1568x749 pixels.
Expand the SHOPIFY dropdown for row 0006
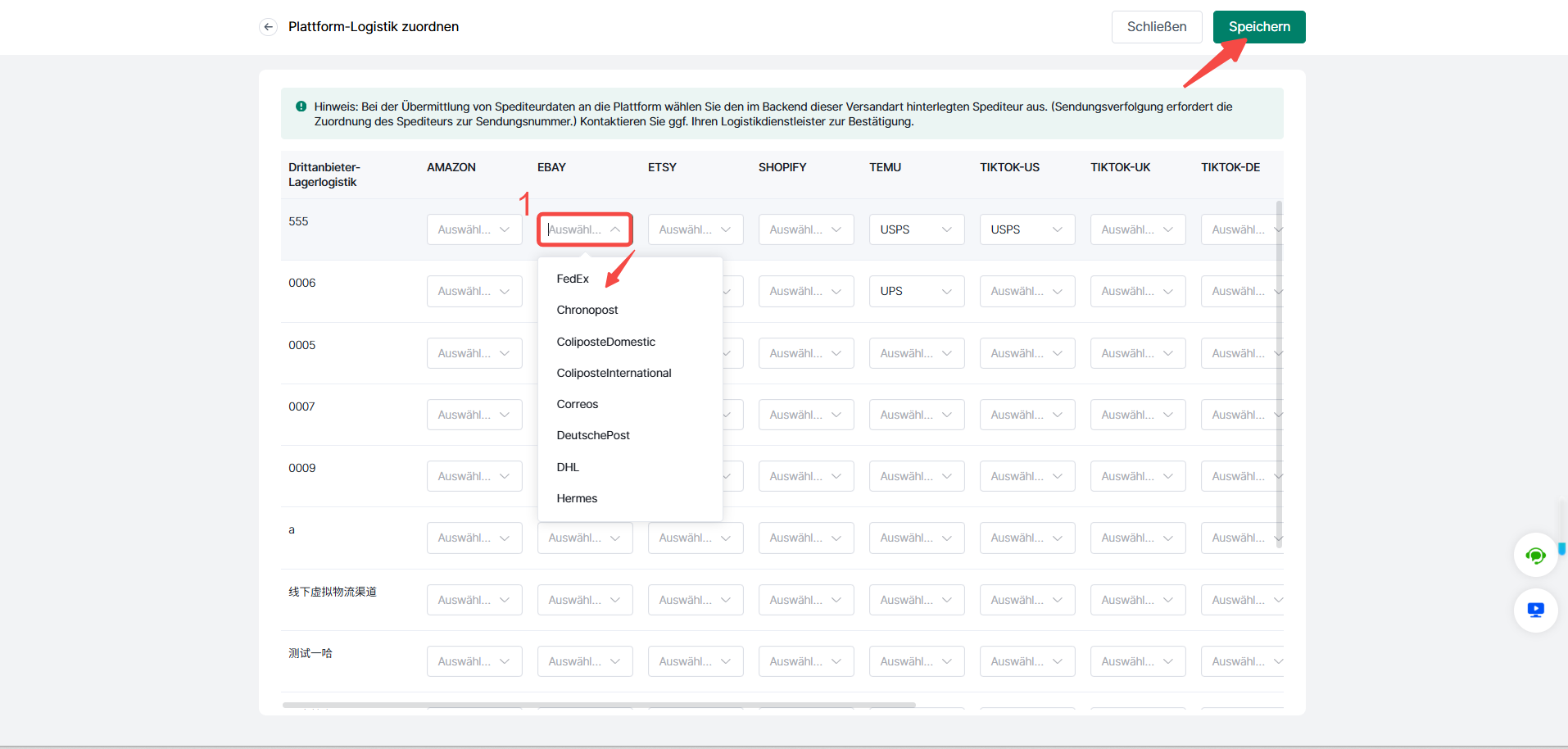[805, 291]
